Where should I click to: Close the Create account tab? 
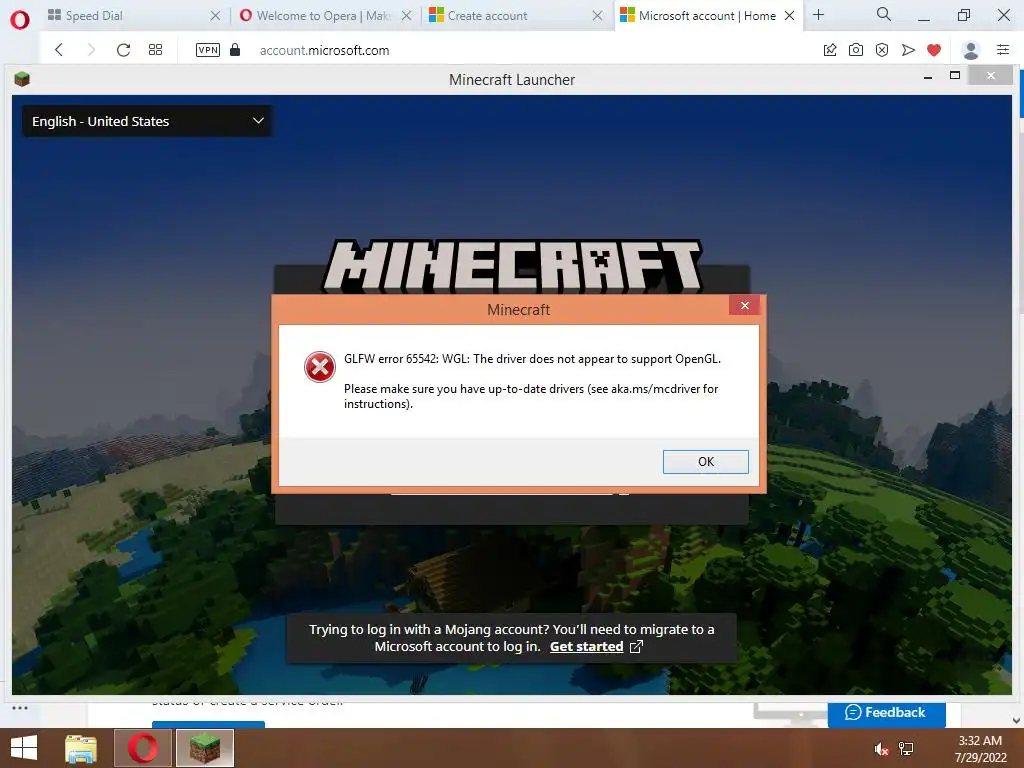tap(597, 16)
